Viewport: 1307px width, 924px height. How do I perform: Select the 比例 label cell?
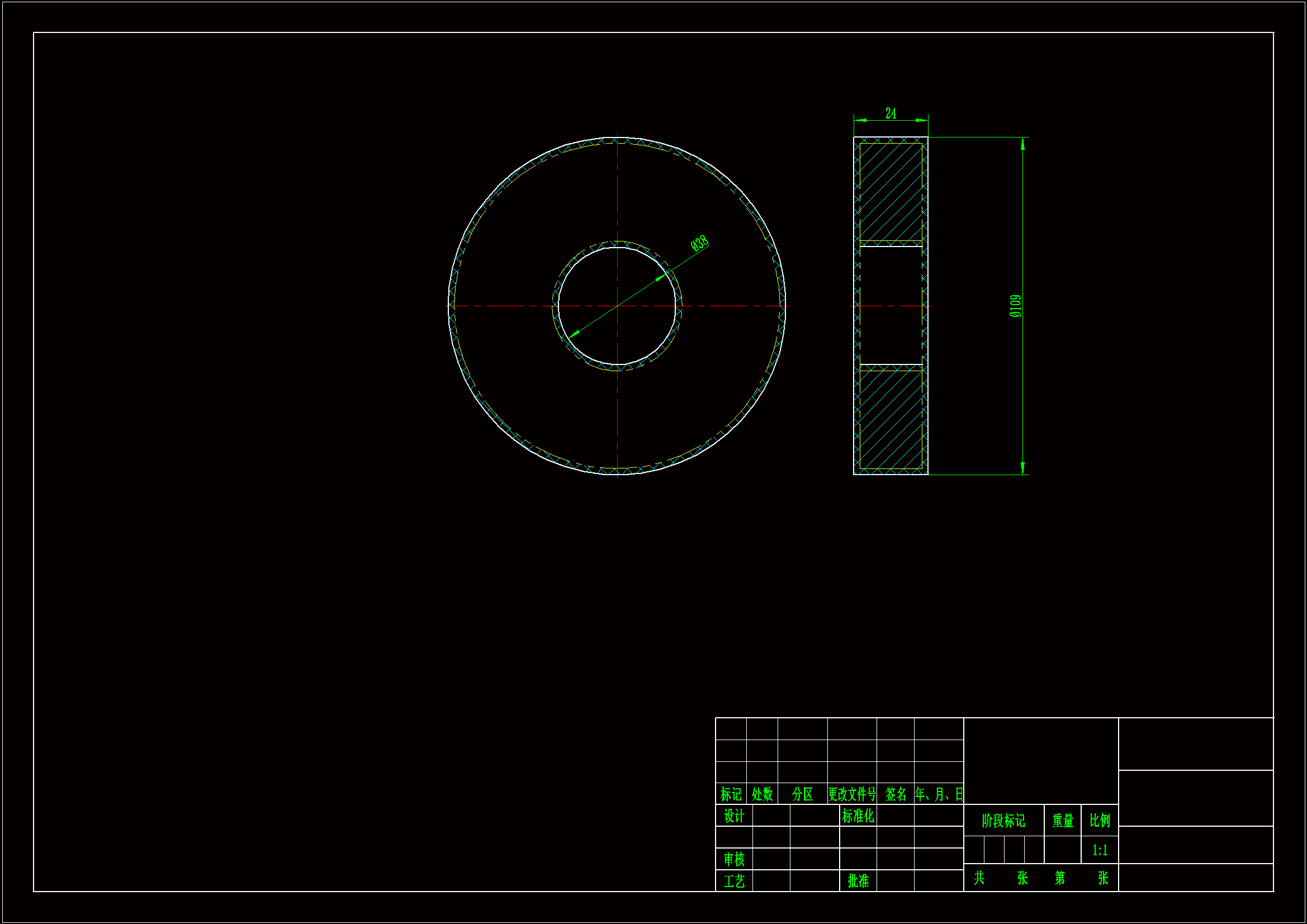point(1099,821)
